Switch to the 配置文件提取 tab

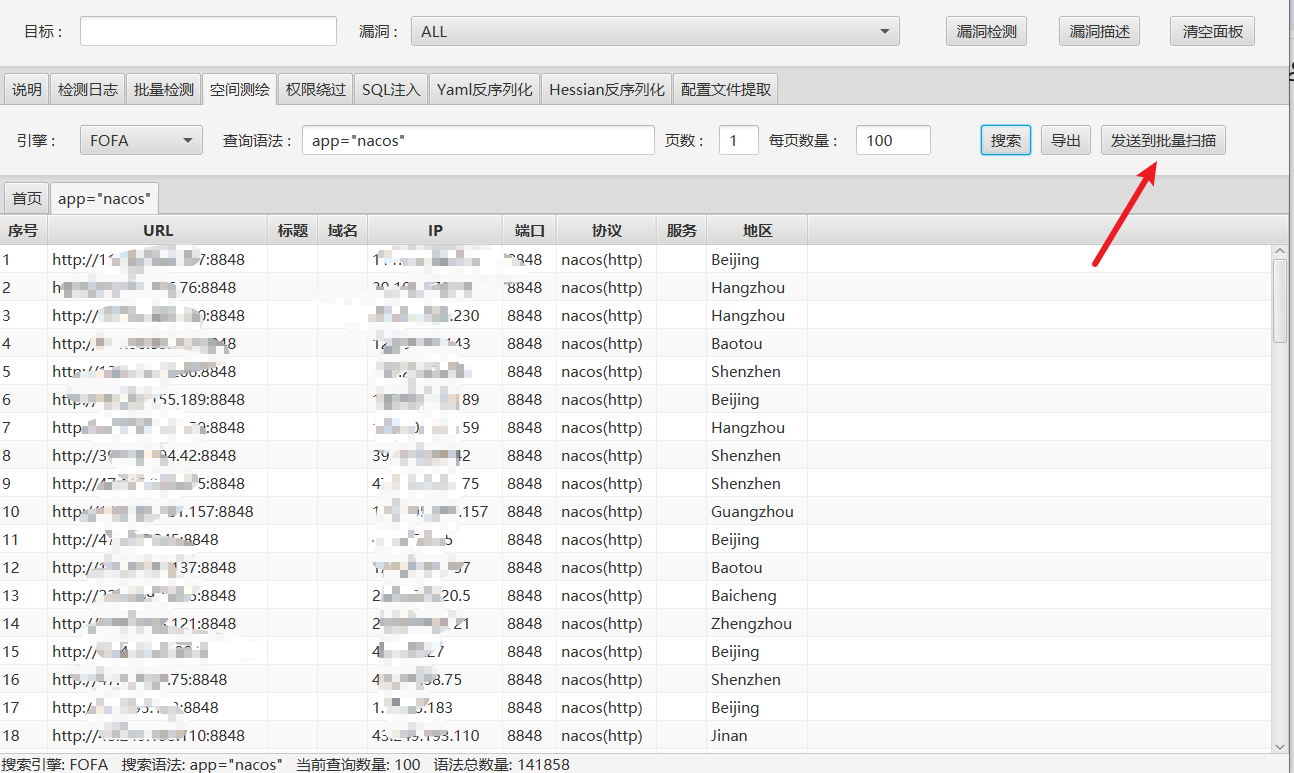[x=725, y=88]
